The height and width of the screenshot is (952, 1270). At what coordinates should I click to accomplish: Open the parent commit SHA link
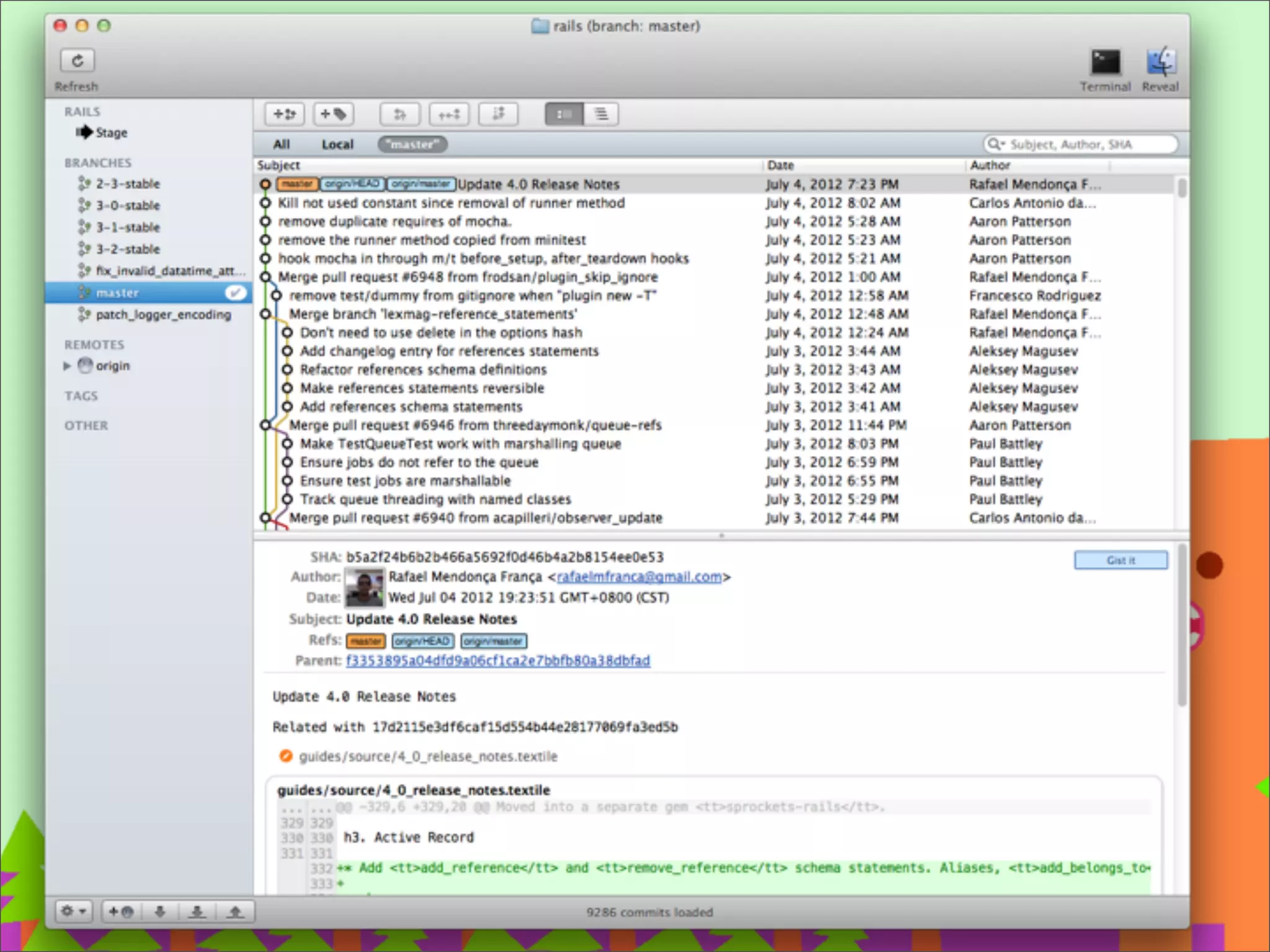click(x=498, y=661)
